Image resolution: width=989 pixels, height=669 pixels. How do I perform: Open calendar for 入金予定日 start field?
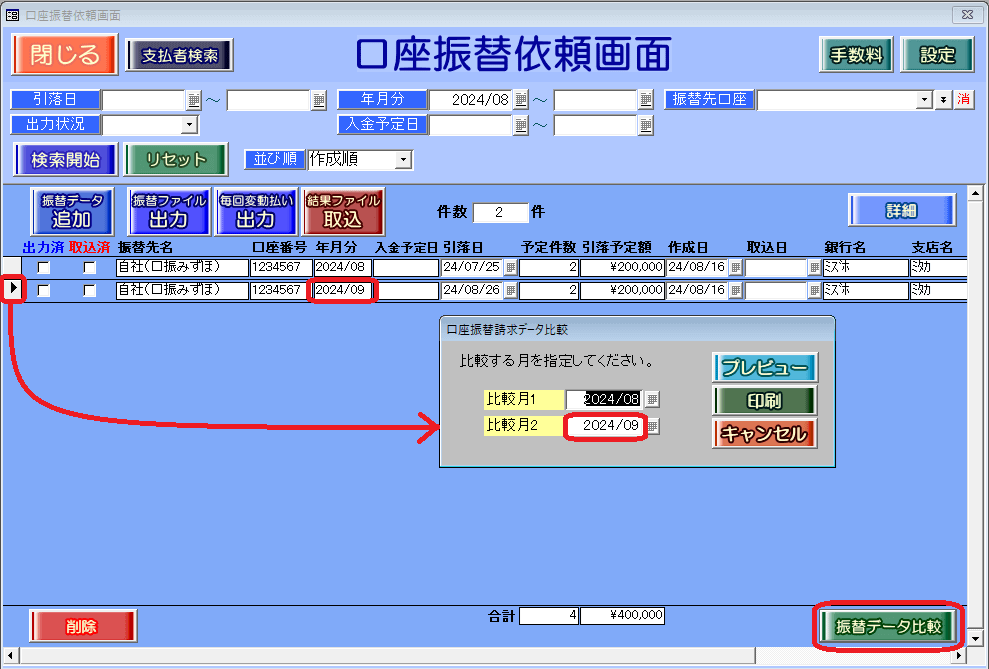pyautogui.click(x=520, y=125)
